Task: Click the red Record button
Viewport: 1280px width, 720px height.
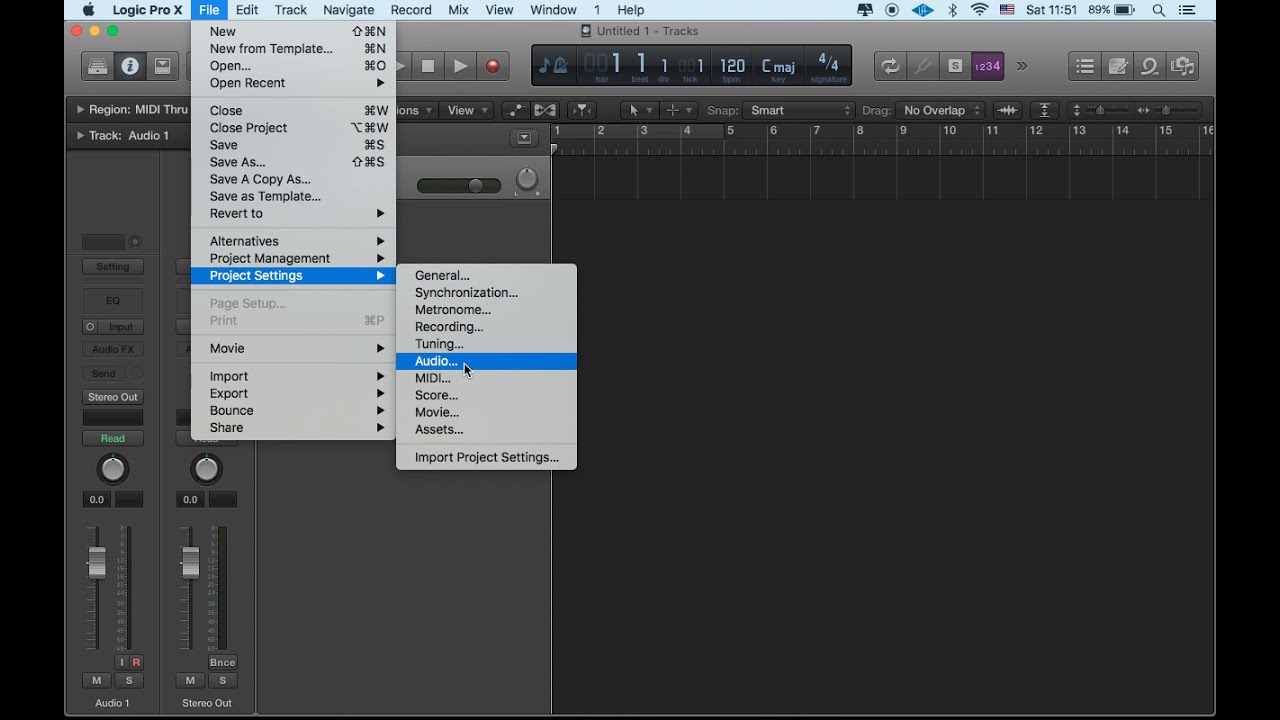Action: [492, 67]
